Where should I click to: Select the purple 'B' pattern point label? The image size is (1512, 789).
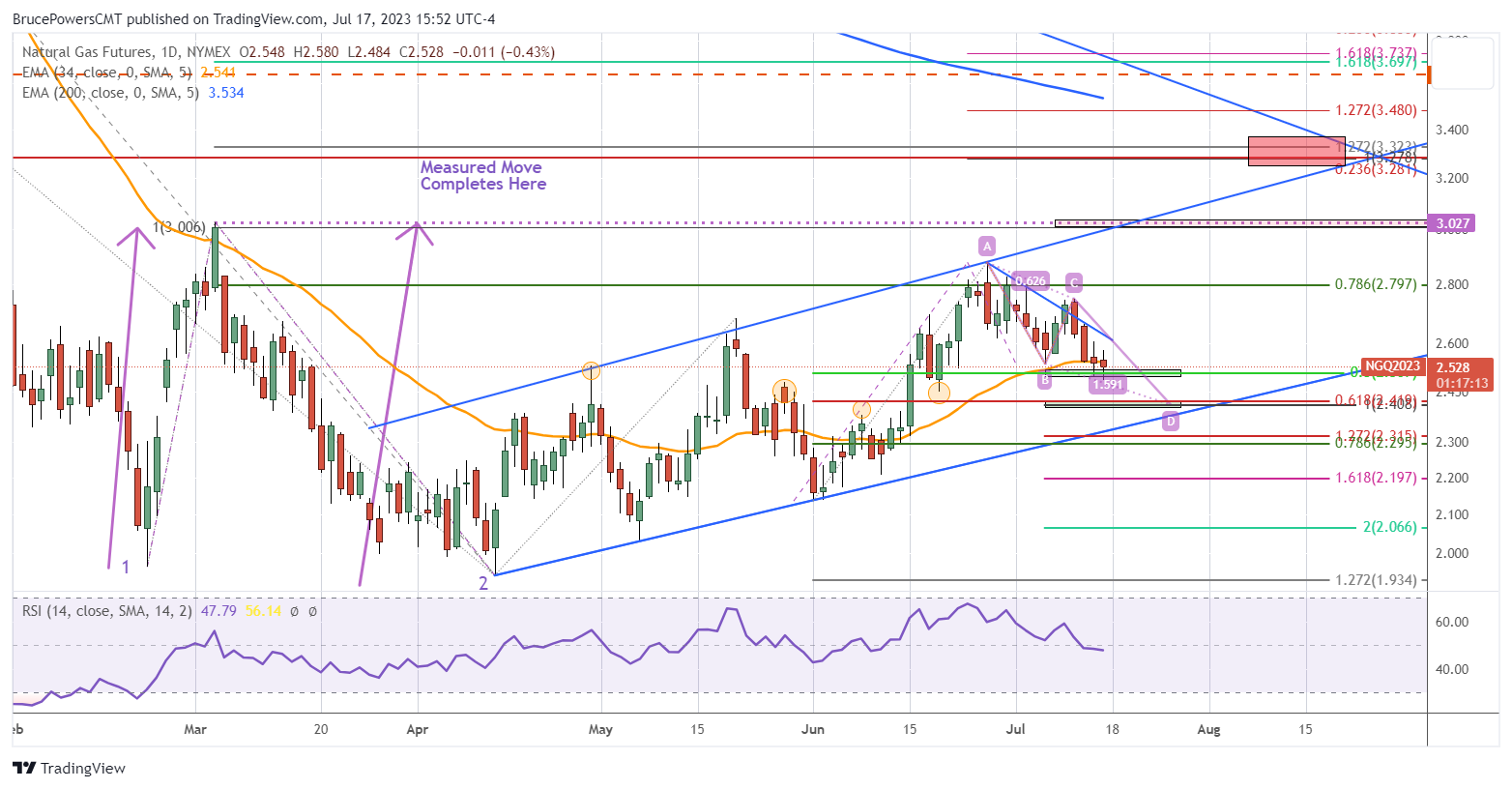[x=1045, y=380]
